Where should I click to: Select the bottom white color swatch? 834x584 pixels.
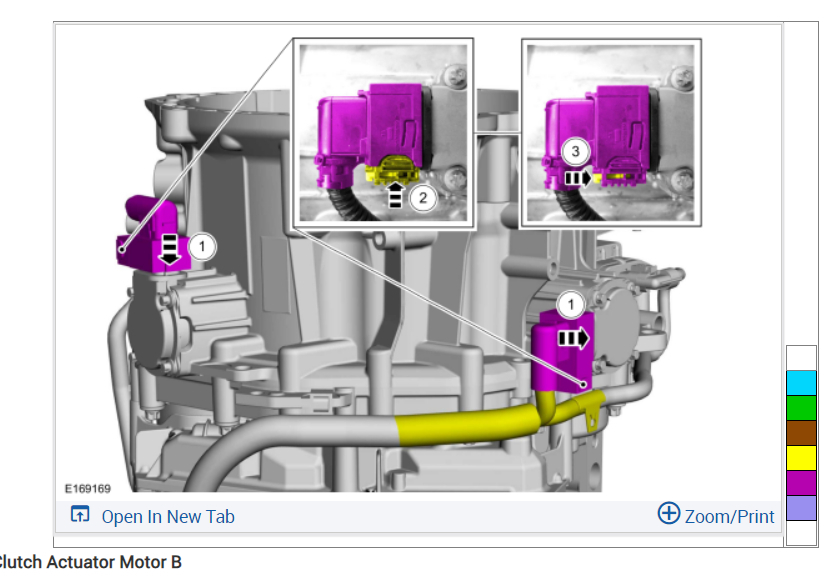click(801, 533)
